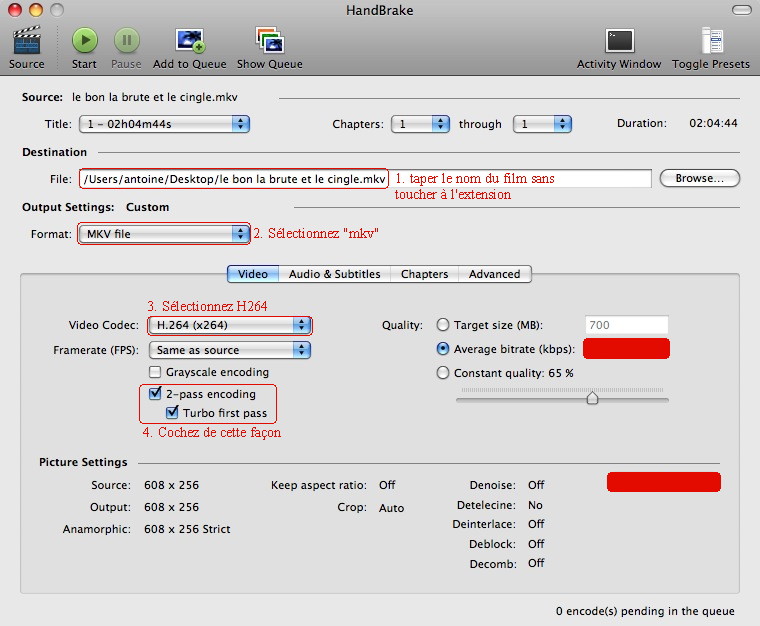Click the Browse... button

[699, 178]
